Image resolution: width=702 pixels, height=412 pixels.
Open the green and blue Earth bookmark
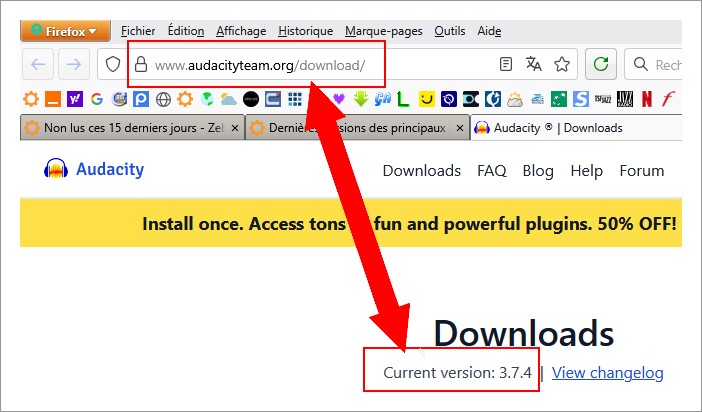pos(206,99)
